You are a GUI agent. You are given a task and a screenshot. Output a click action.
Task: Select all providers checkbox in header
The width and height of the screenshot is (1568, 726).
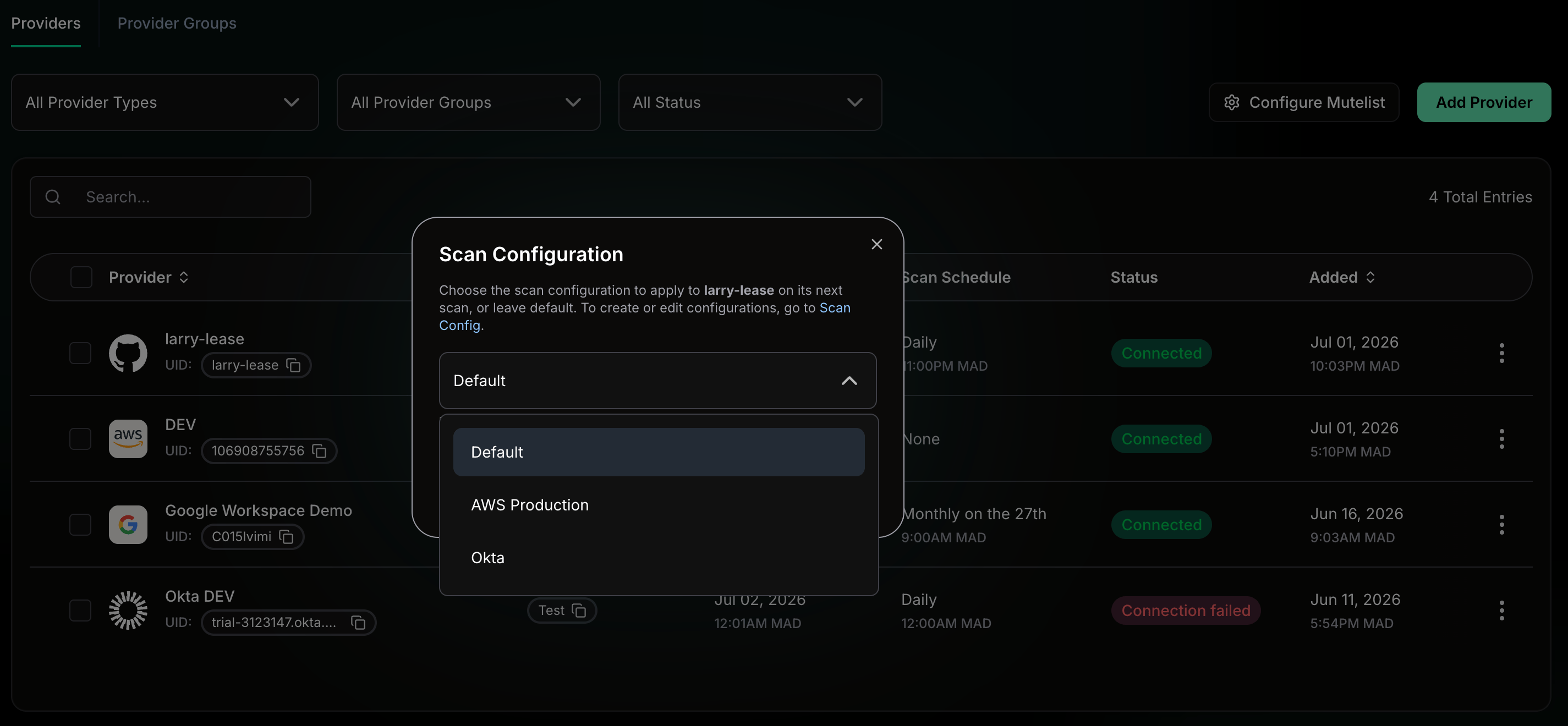[81, 278]
